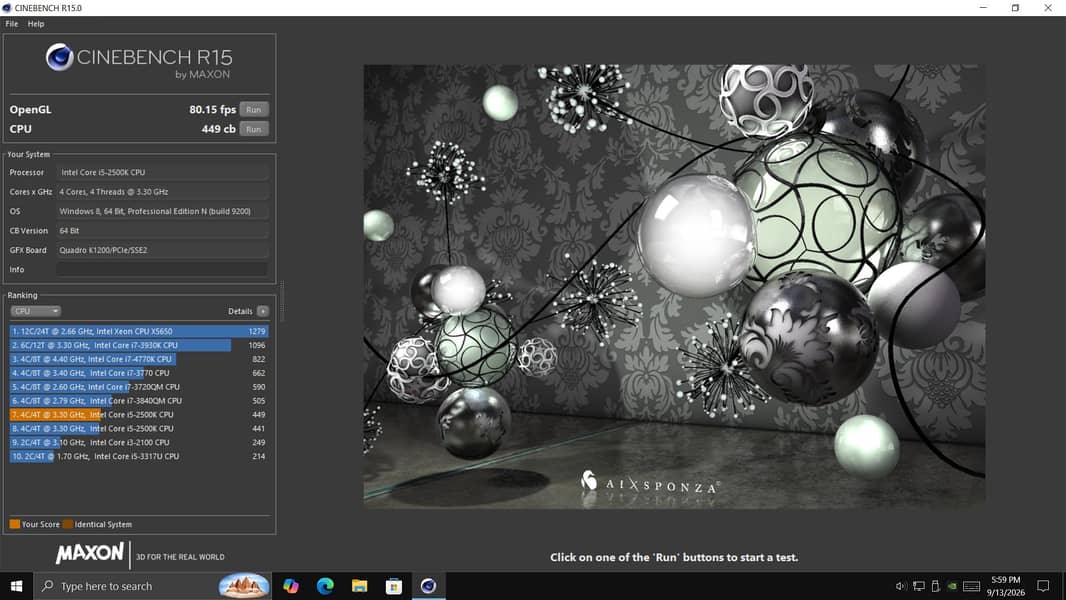Click the USB safely remove tray icon

(x=935, y=586)
